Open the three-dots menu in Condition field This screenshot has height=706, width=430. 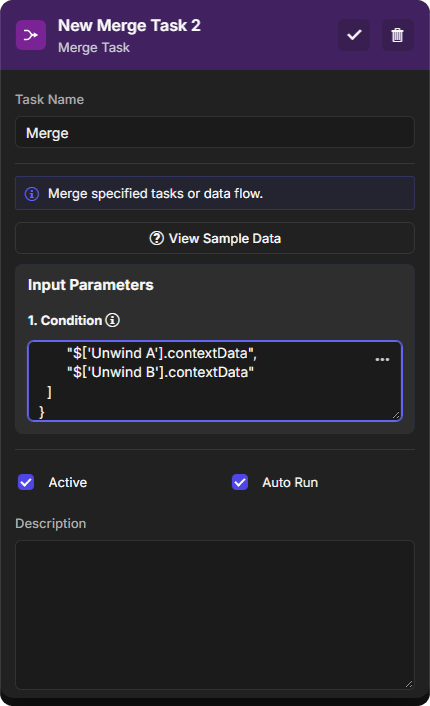(382, 359)
